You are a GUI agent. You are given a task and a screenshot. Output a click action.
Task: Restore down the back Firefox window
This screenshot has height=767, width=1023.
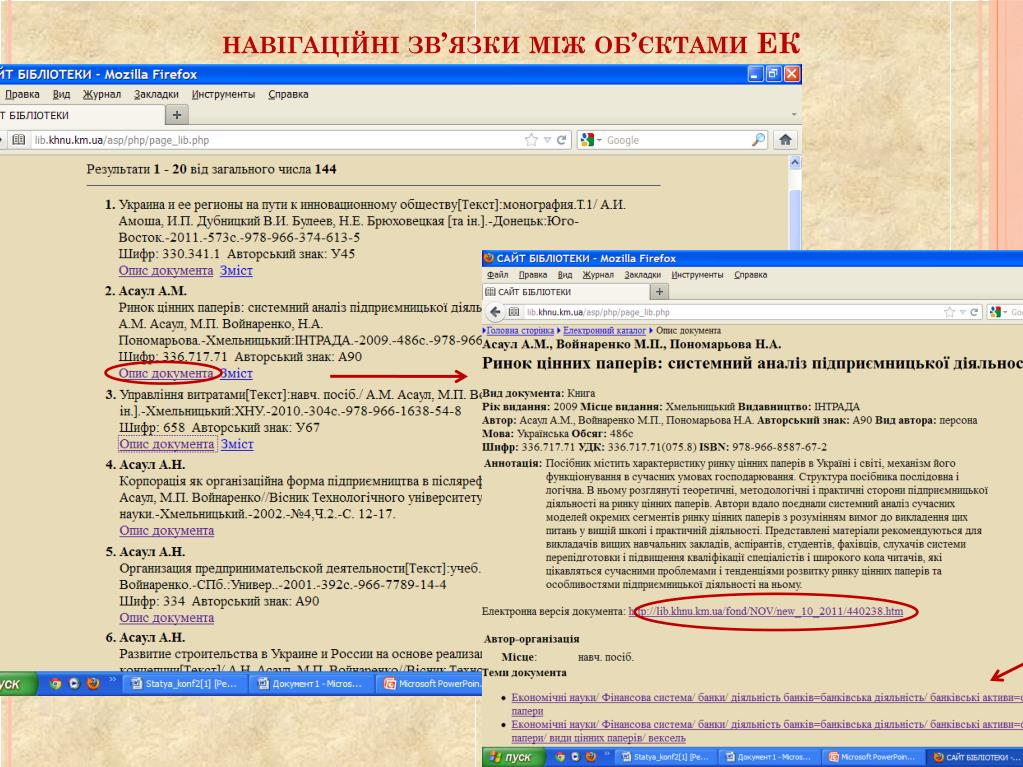point(773,74)
